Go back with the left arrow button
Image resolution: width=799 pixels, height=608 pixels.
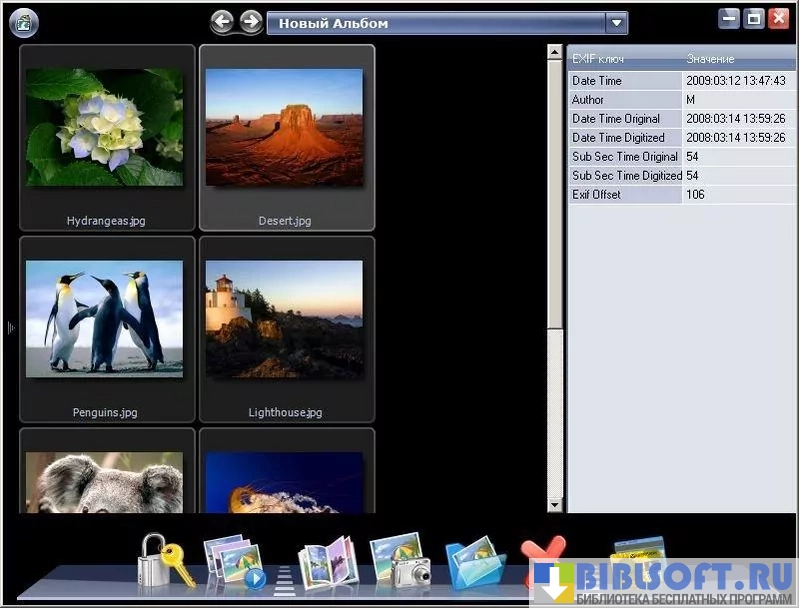222,21
